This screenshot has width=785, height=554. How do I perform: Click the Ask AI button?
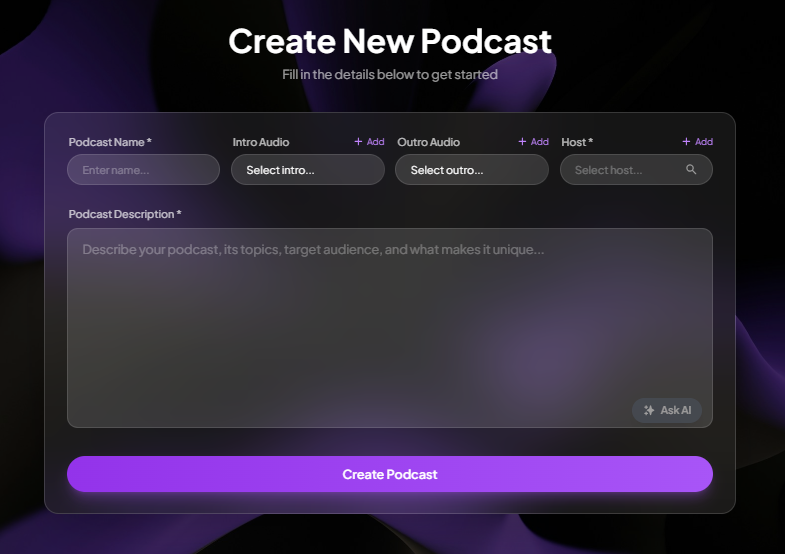point(667,410)
